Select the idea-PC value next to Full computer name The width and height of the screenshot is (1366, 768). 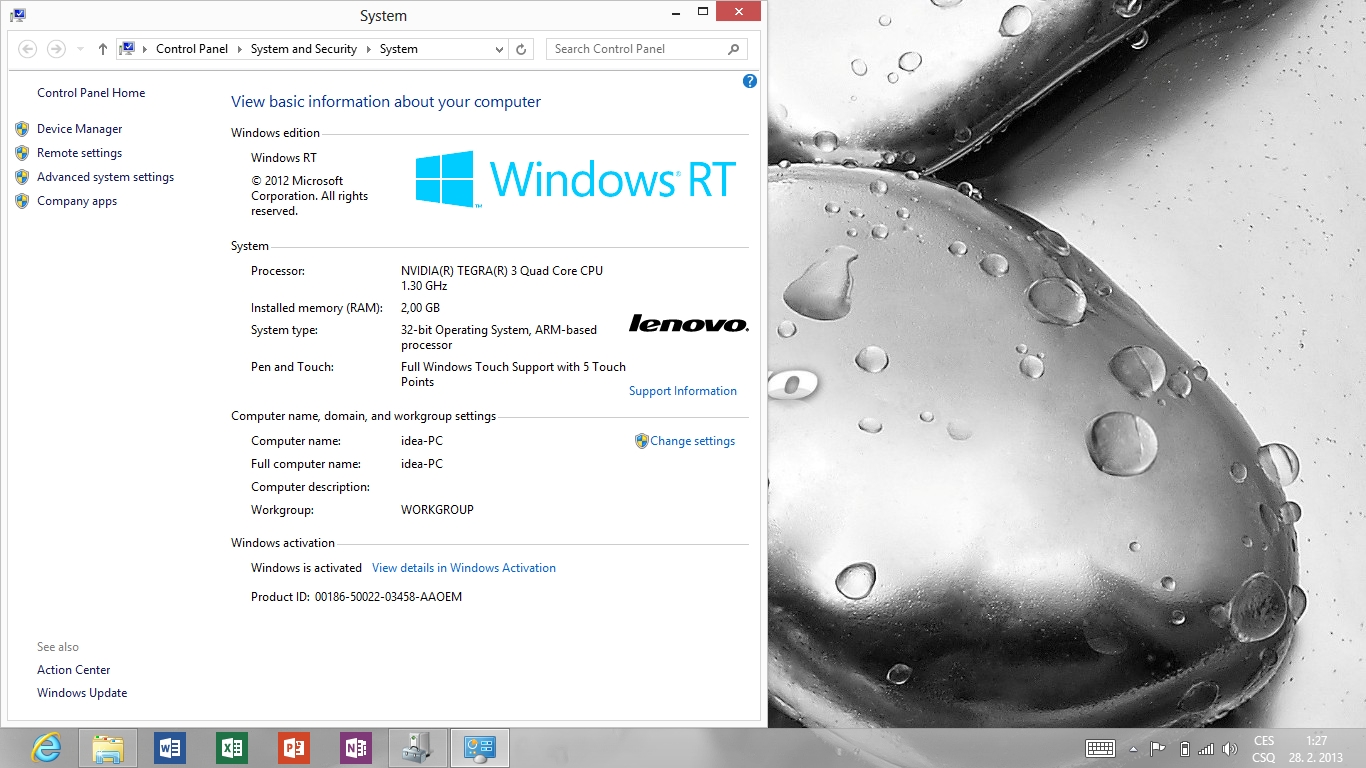point(422,464)
